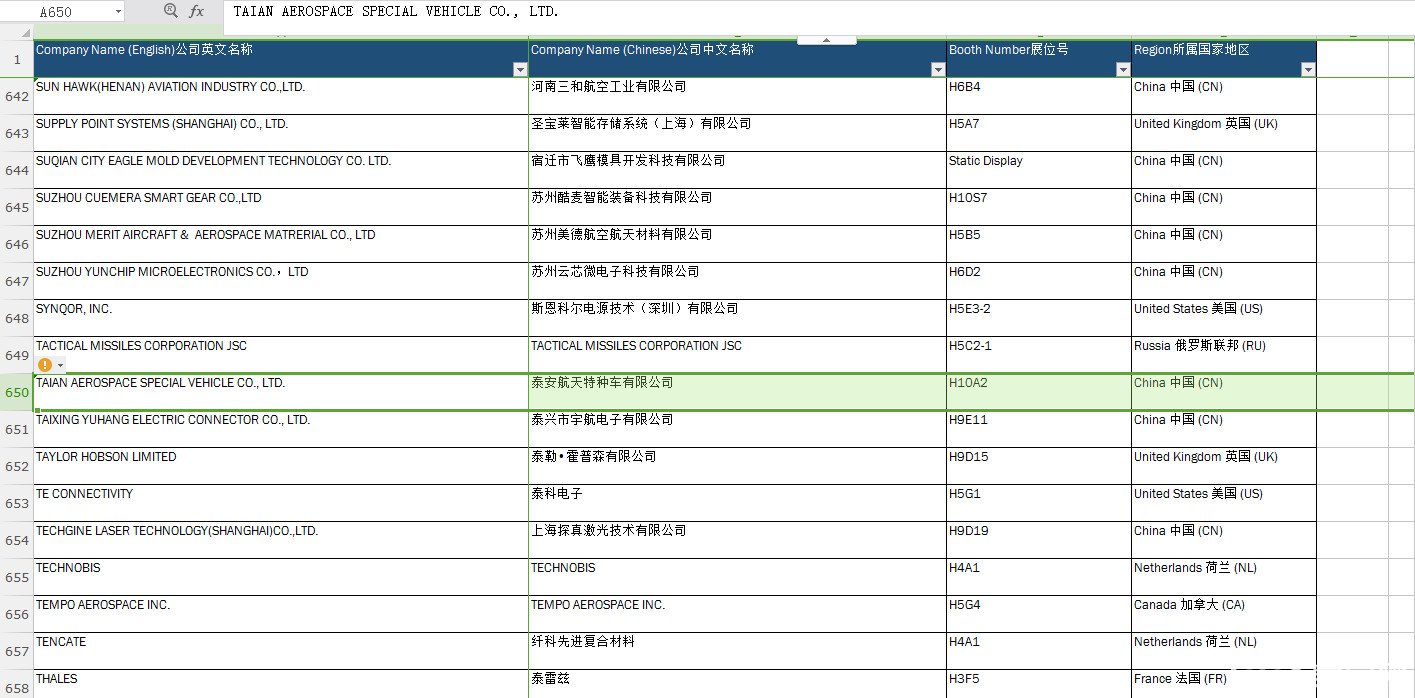Select booth number cell H6D2
The height and width of the screenshot is (698, 1415).
click(1039, 281)
